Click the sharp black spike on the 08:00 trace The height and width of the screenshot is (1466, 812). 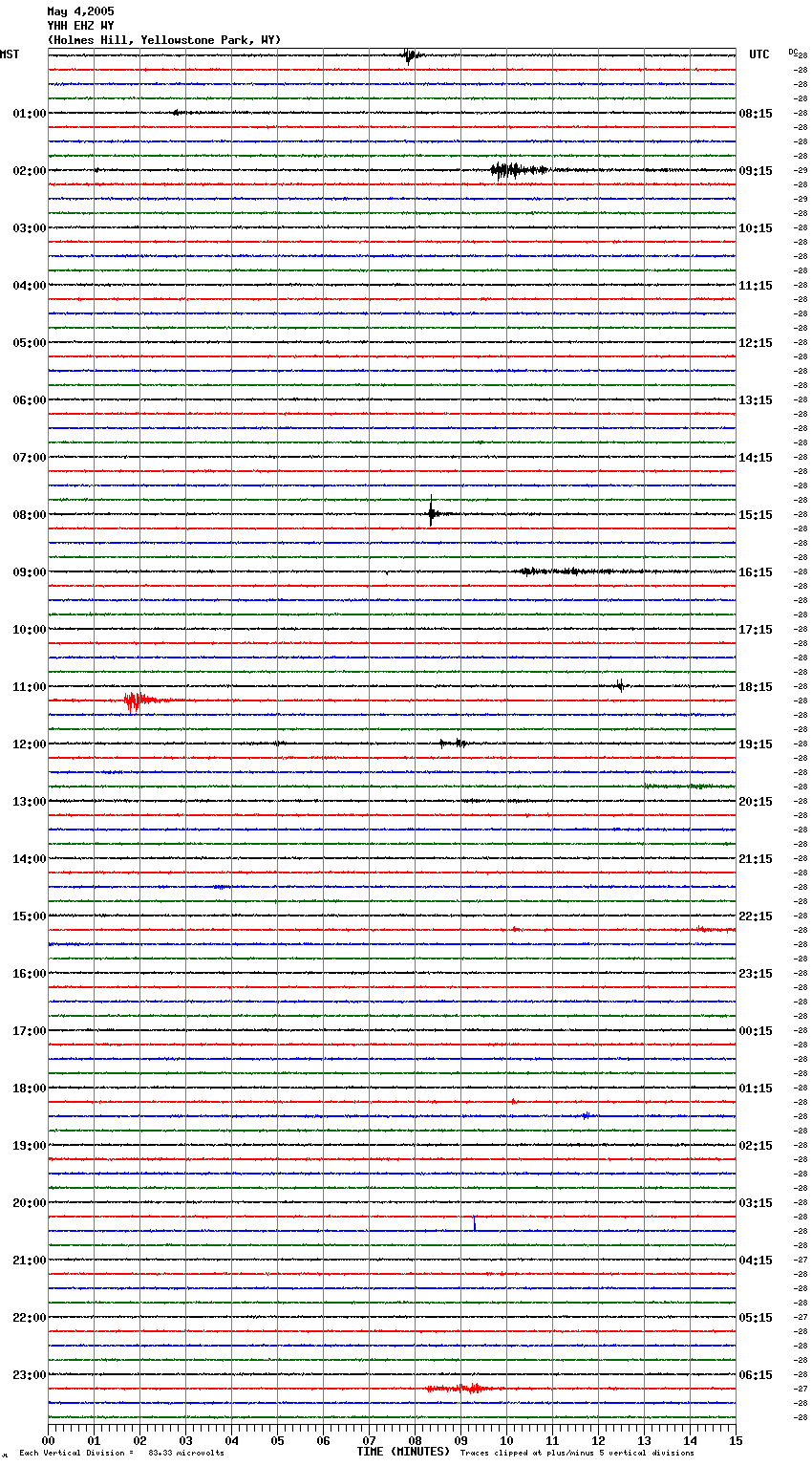point(432,513)
